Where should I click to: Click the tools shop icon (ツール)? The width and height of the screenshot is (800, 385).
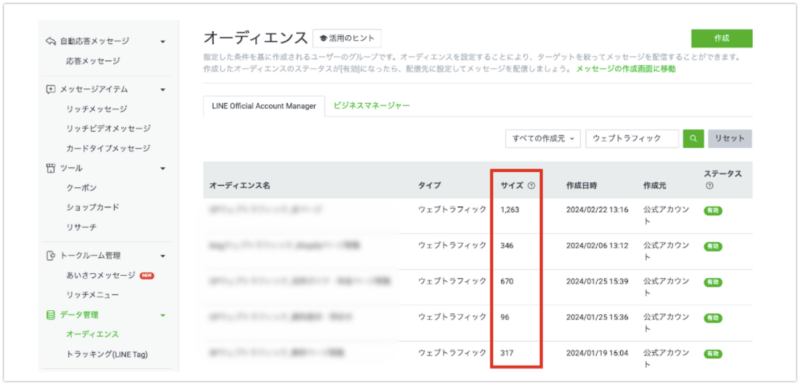(x=51, y=168)
